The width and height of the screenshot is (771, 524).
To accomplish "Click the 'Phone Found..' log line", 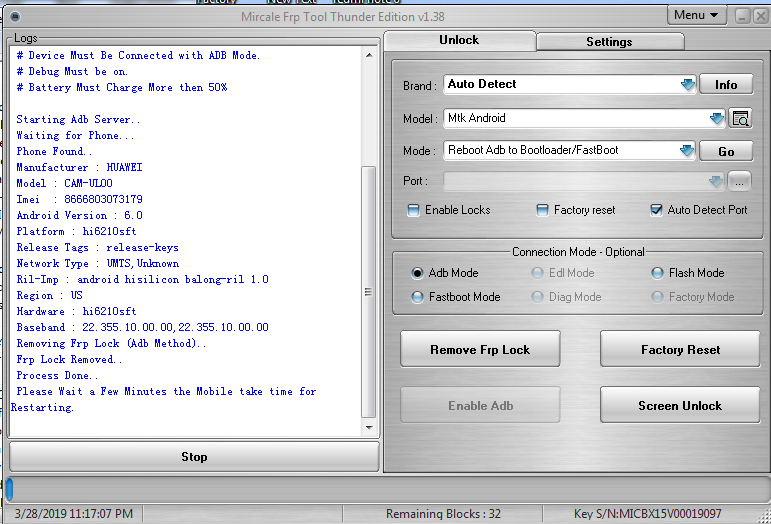I will 54,151.
